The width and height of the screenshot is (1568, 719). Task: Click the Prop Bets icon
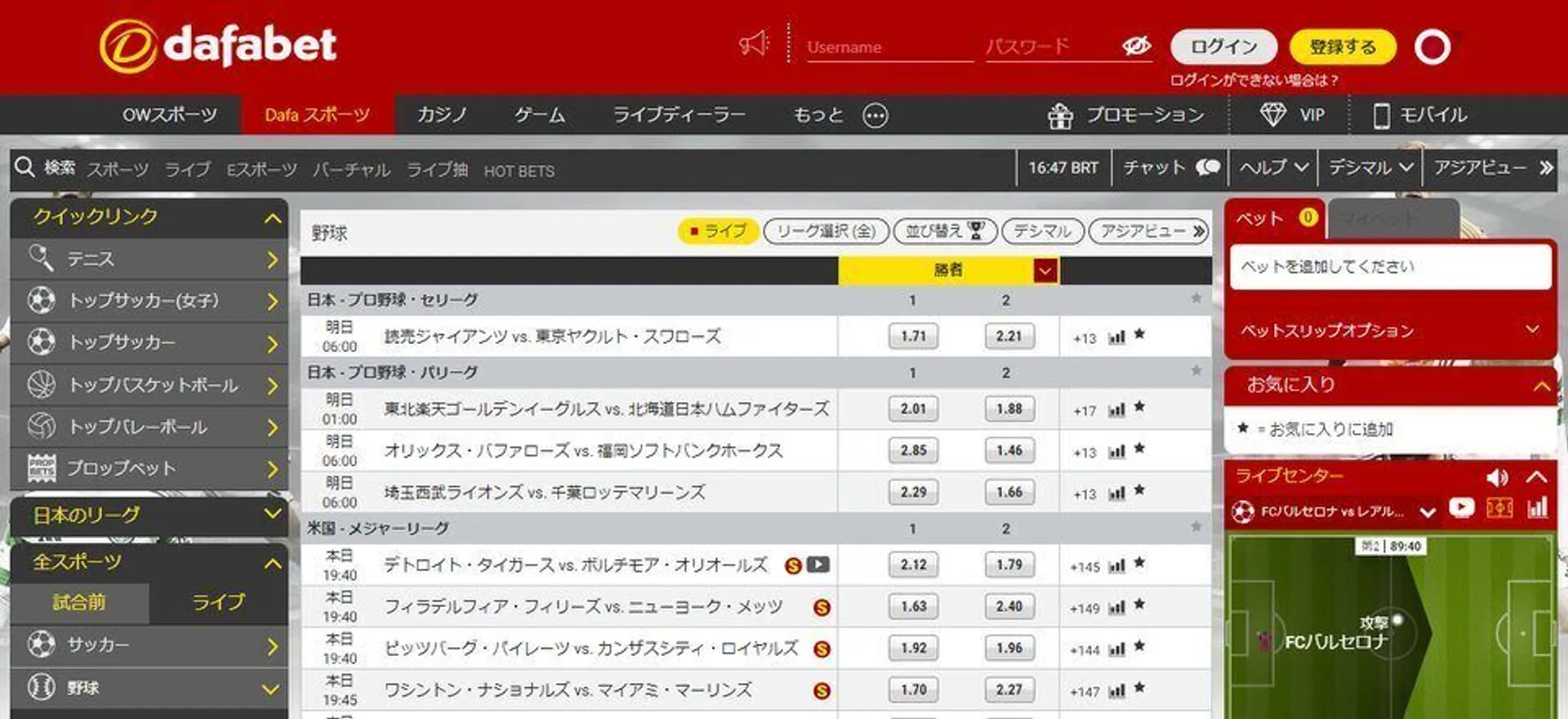point(42,468)
